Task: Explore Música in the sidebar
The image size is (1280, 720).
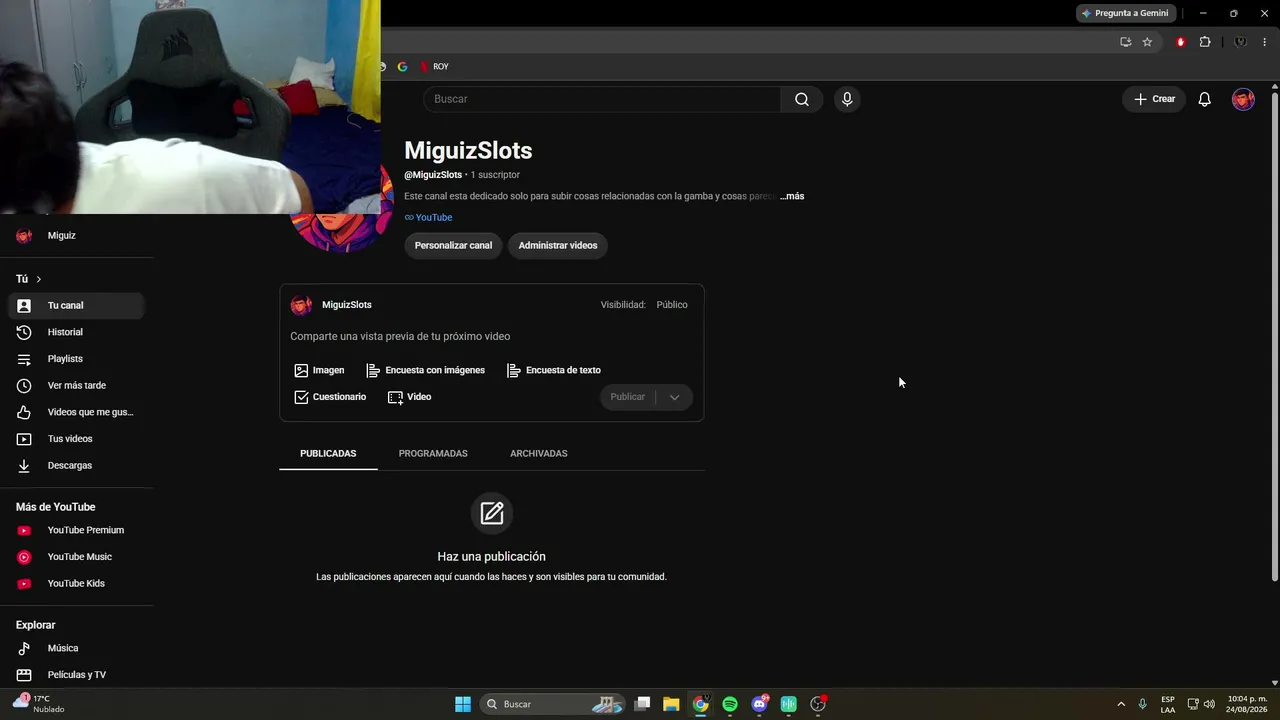Action: [76, 648]
